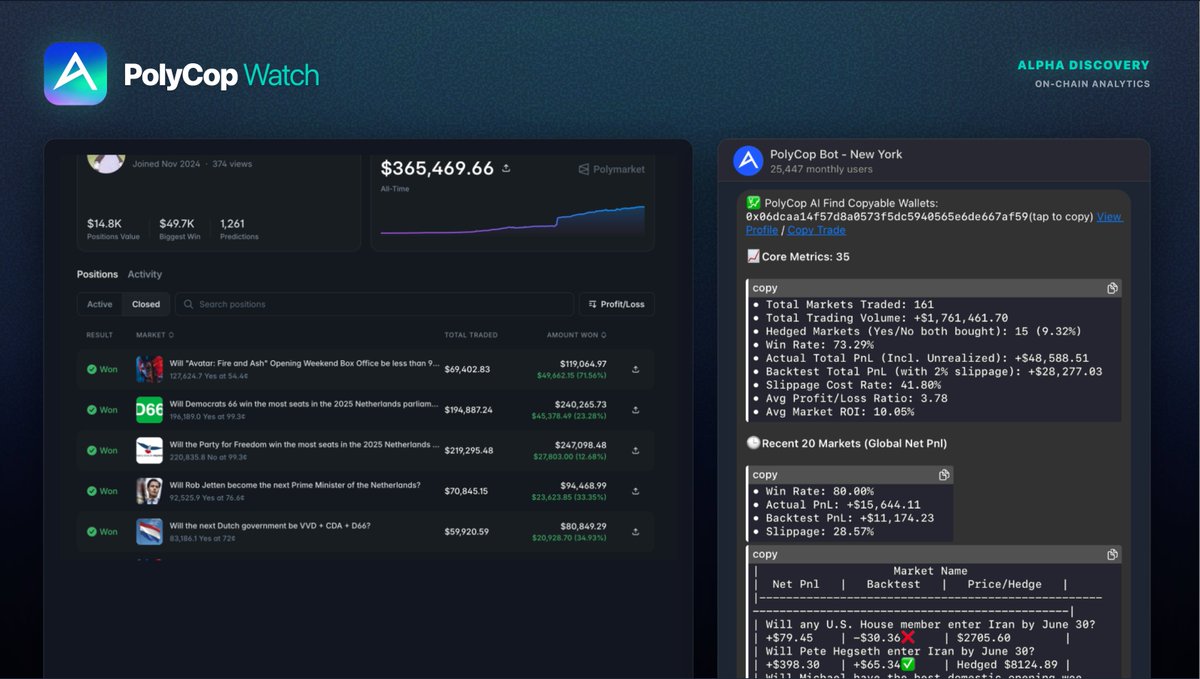Click the $219,295.48 total traded value
Image resolution: width=1200 pixels, height=679 pixels.
(x=469, y=450)
